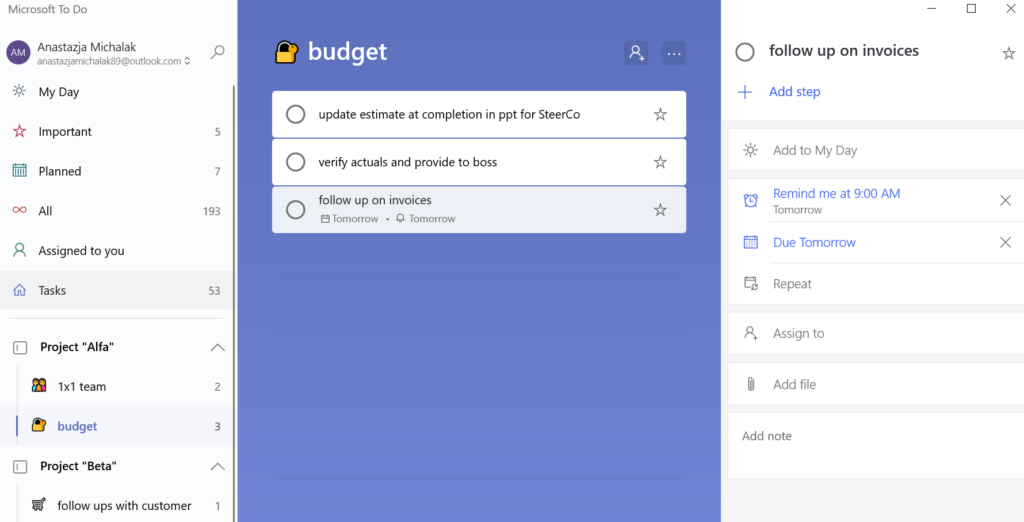Remove the Due Tomorrow date

click(x=1005, y=242)
